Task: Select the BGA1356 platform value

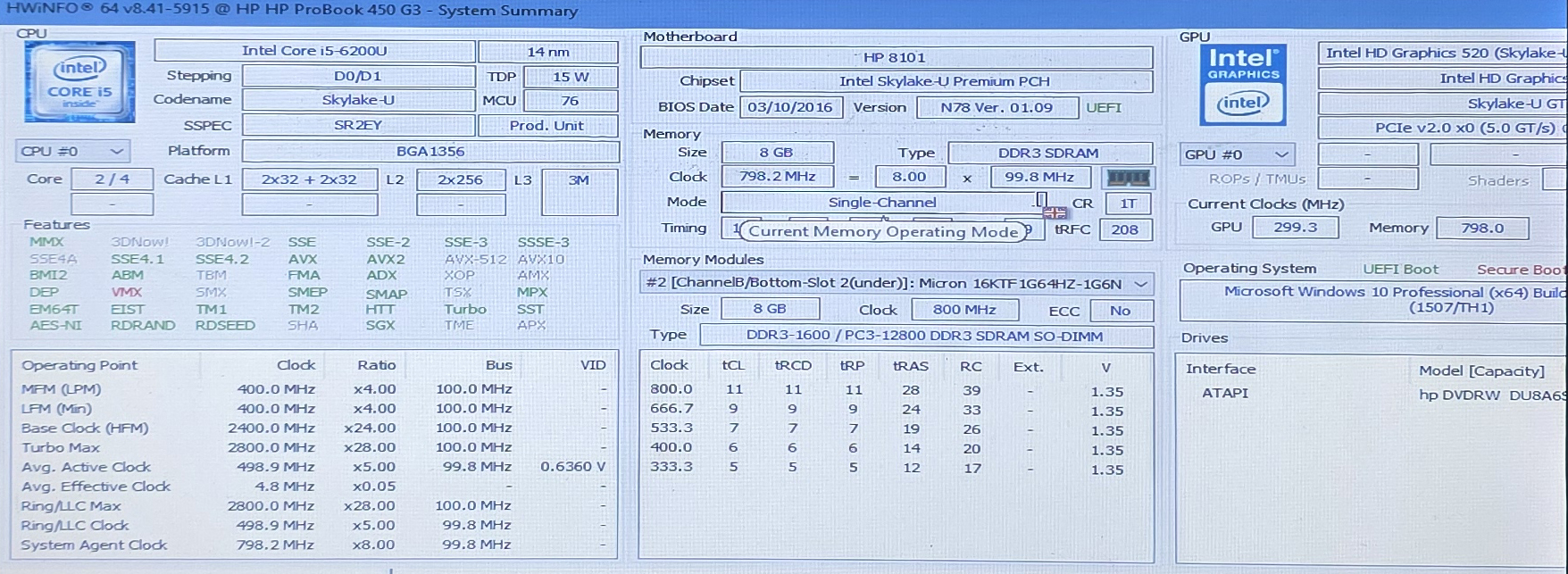Action: (x=430, y=151)
